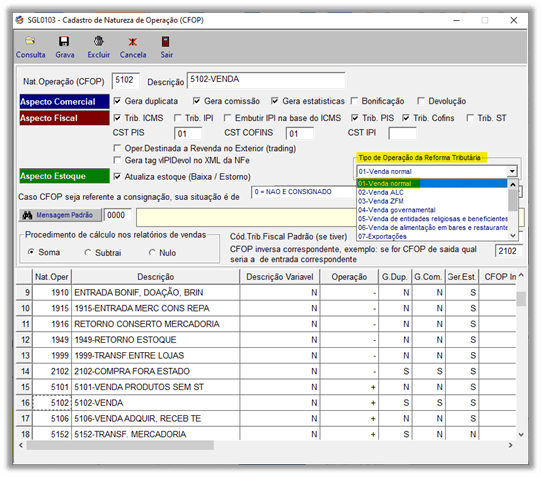Toggle Atualiza estoque checkbox
541x477 pixels.
(x=118, y=177)
